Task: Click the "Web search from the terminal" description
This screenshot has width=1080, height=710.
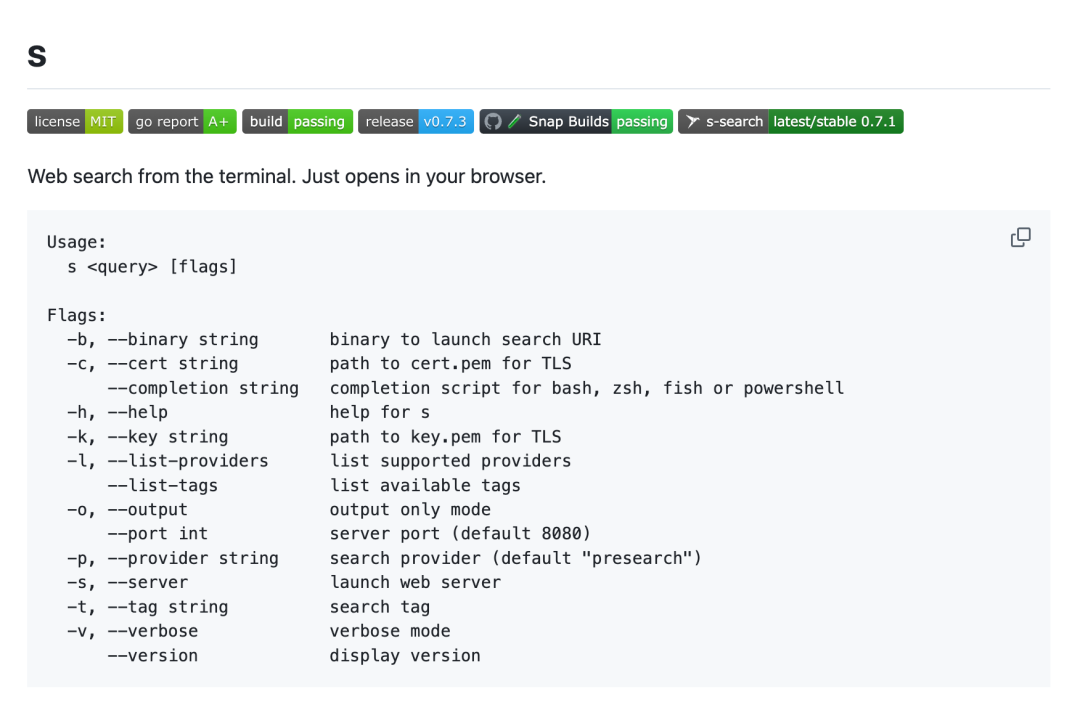Action: tap(286, 177)
